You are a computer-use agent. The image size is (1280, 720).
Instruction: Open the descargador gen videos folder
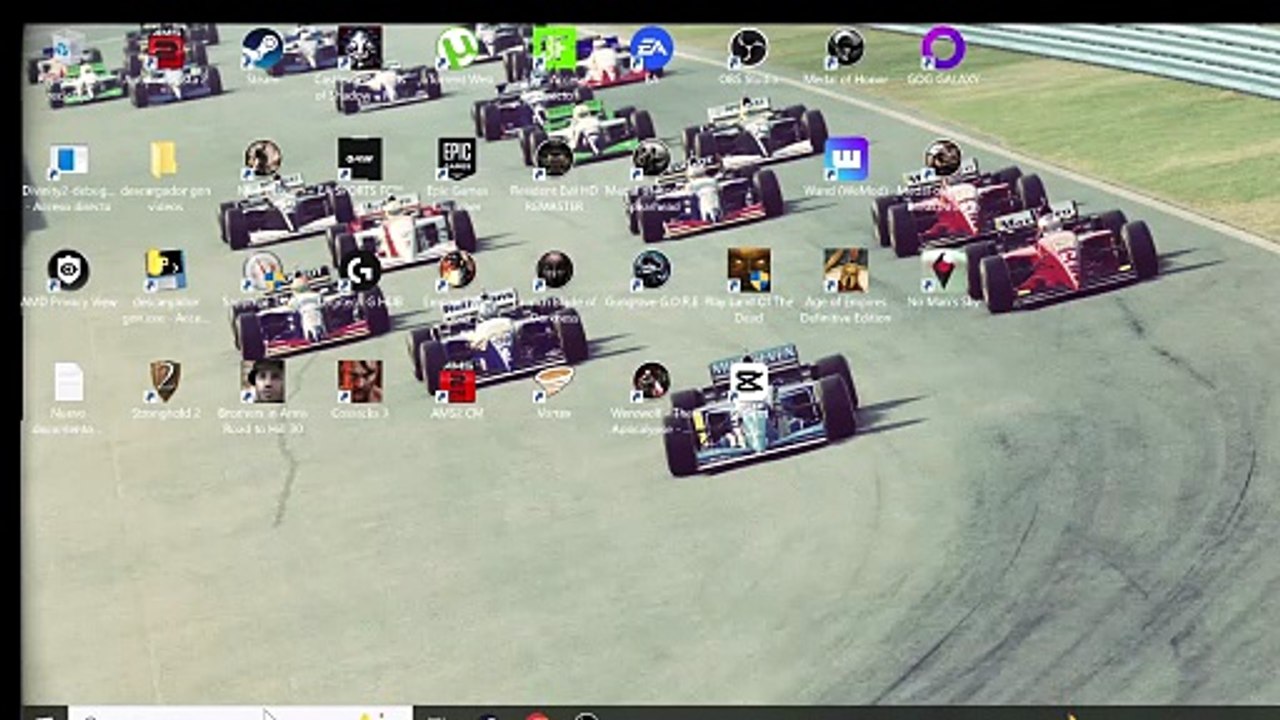(x=164, y=159)
